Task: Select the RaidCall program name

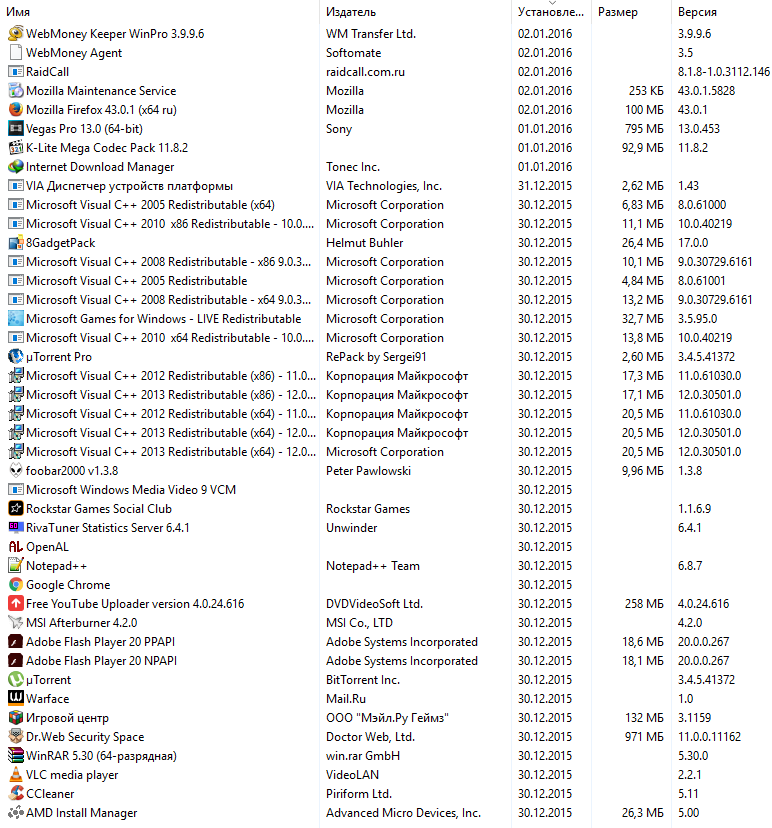Action: pyautogui.click(x=48, y=72)
